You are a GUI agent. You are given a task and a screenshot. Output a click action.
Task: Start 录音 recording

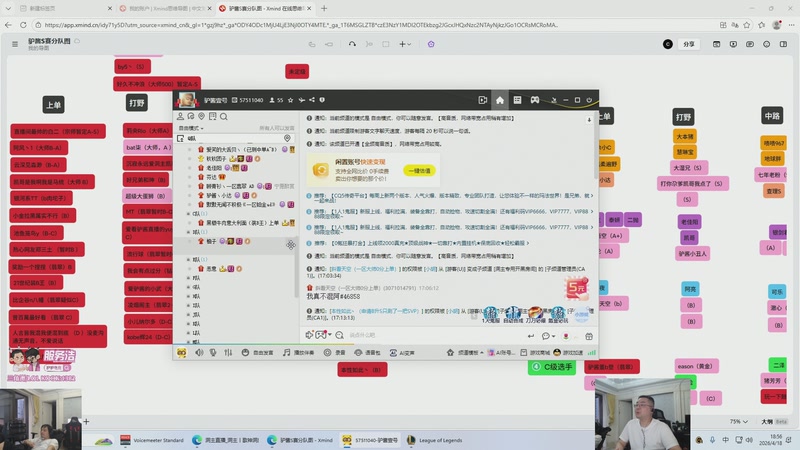[x=335, y=353]
